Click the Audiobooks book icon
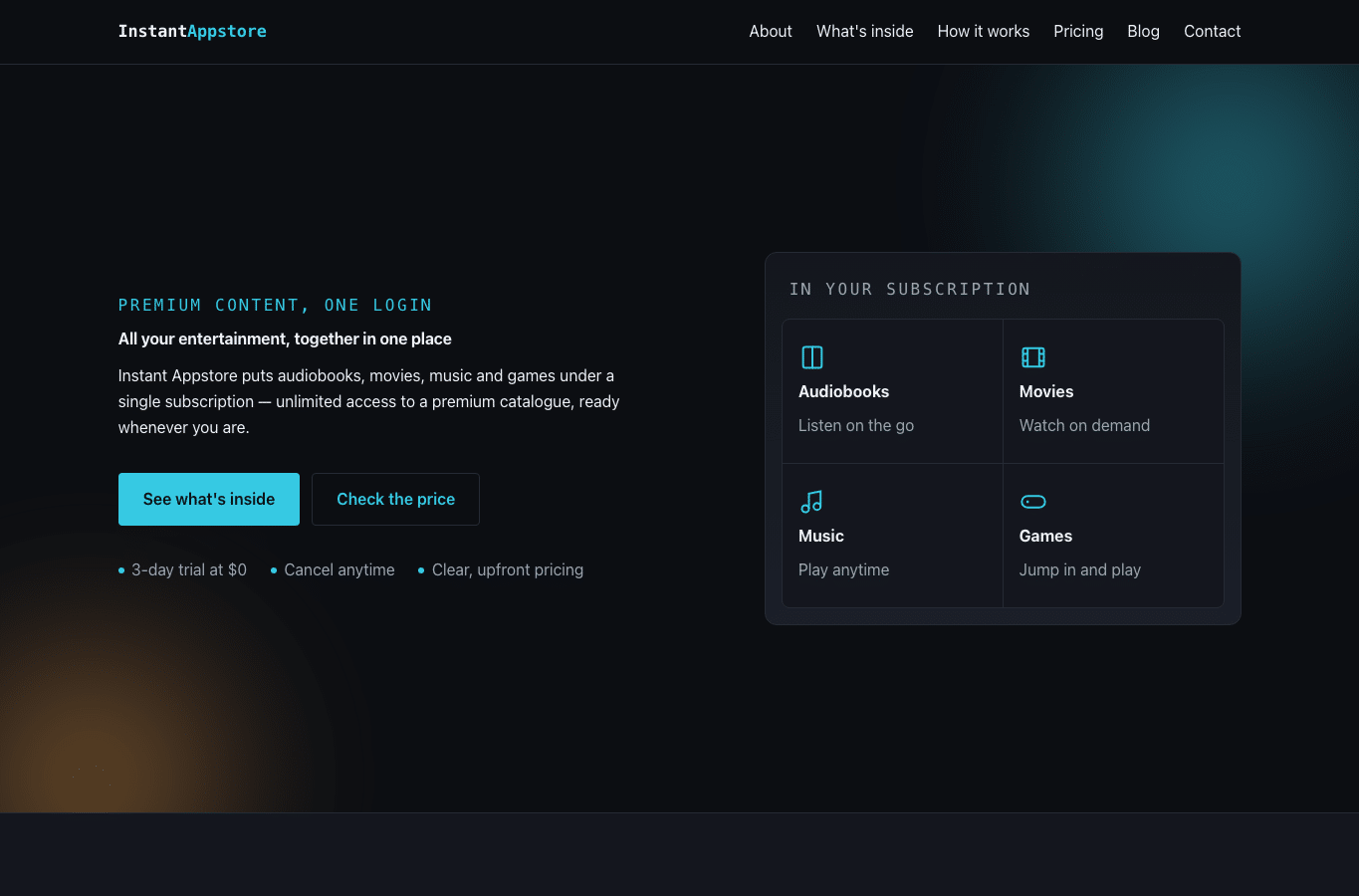 pyautogui.click(x=812, y=357)
